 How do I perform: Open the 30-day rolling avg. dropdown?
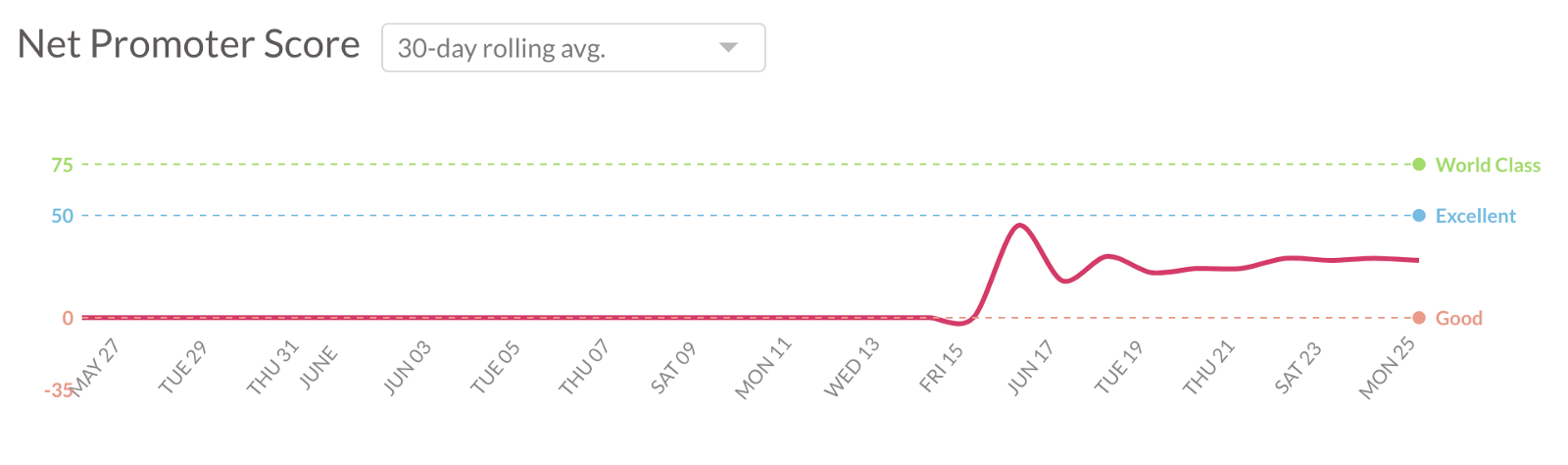coord(572,48)
